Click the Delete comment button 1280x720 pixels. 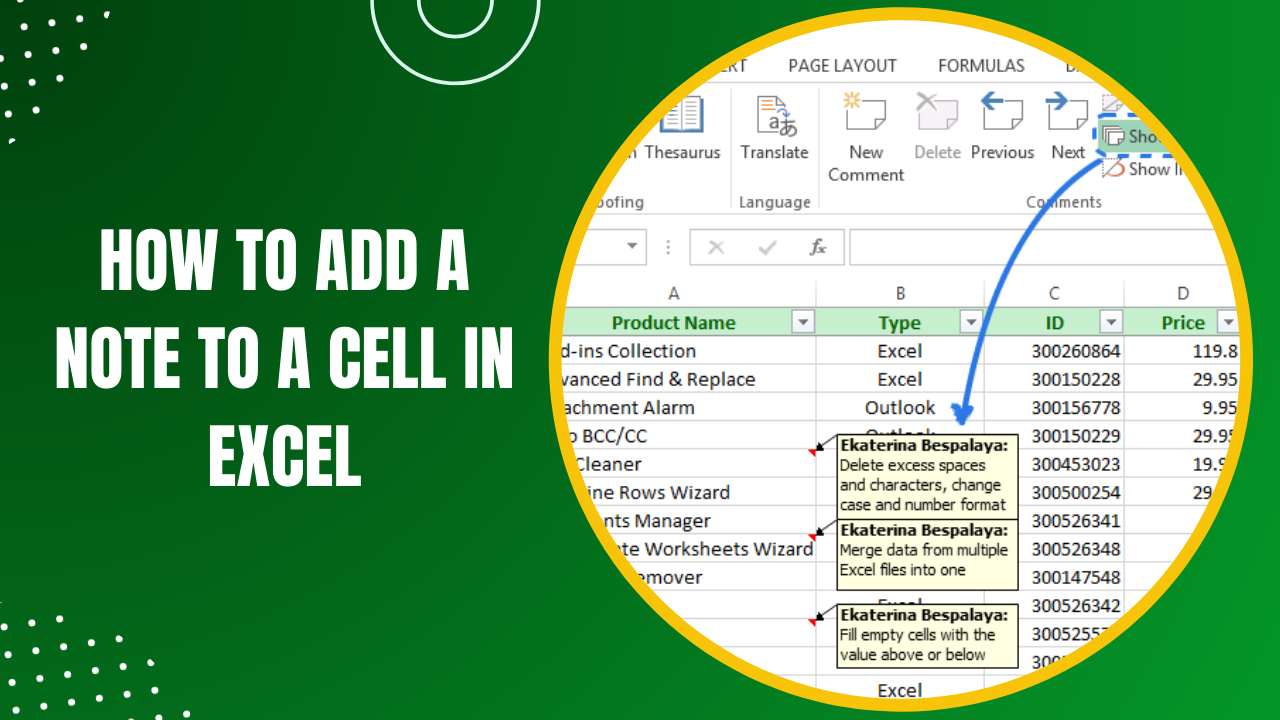[937, 128]
